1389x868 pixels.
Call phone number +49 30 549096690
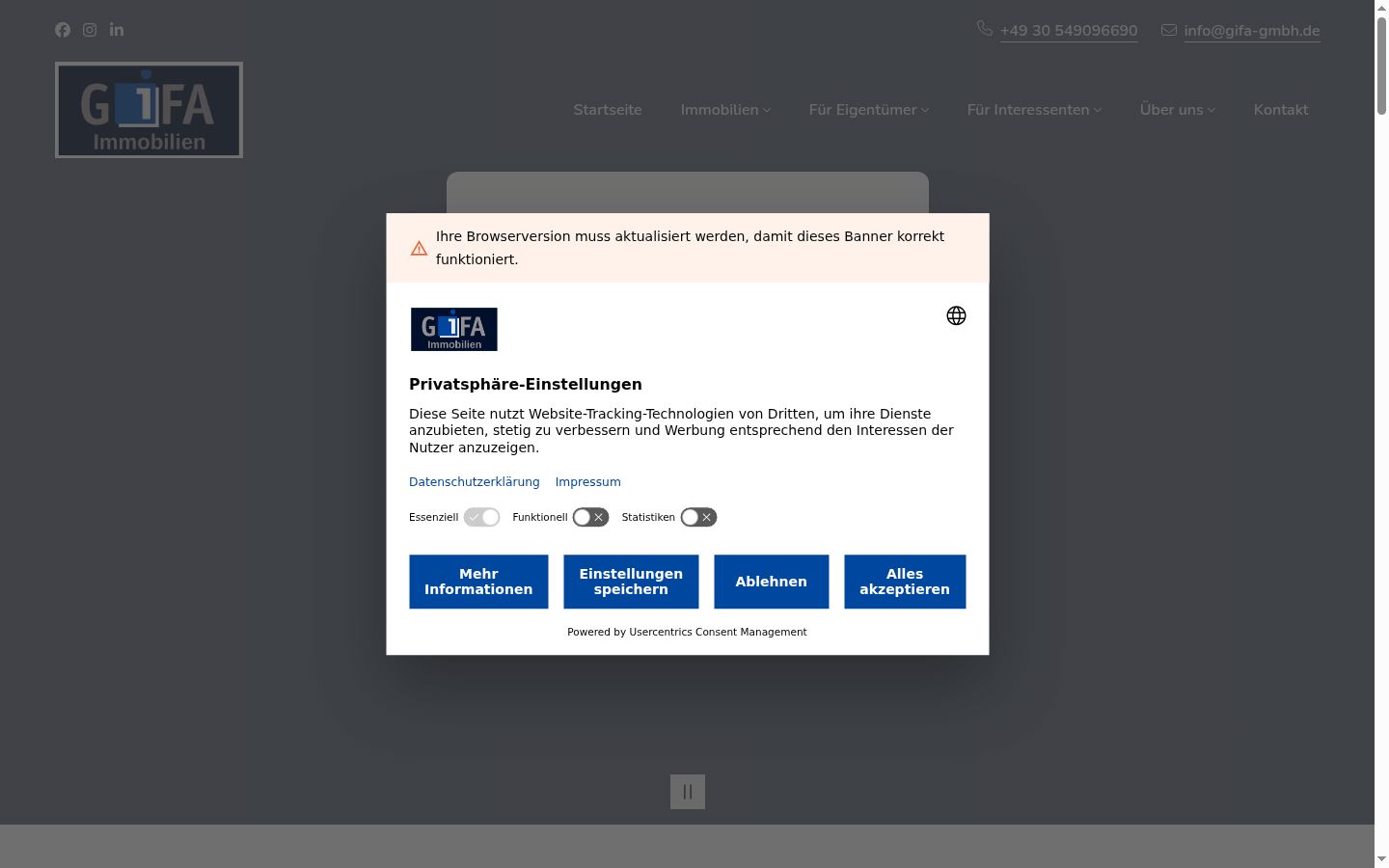click(x=1069, y=31)
